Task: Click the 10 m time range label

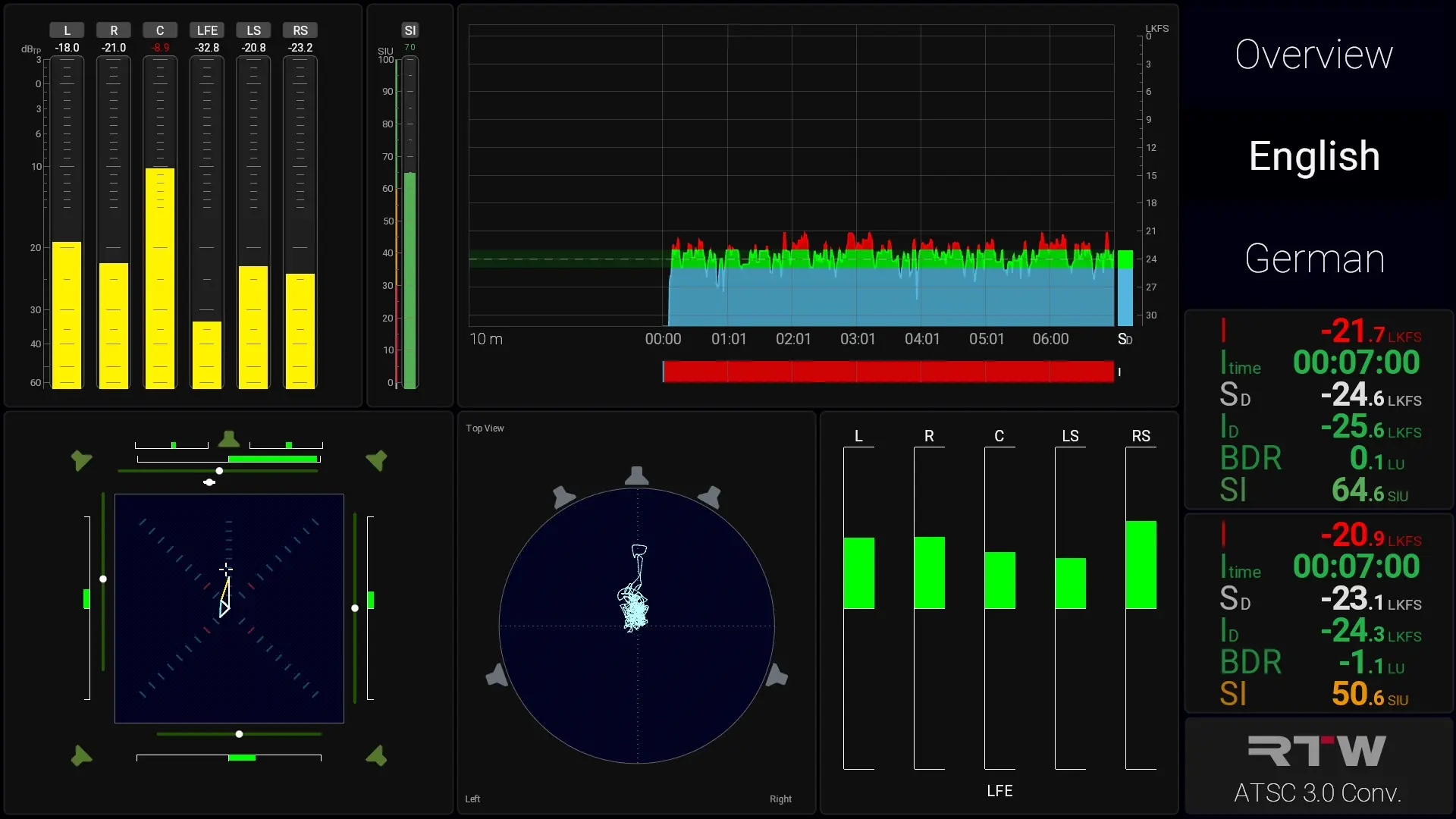Action: click(486, 339)
